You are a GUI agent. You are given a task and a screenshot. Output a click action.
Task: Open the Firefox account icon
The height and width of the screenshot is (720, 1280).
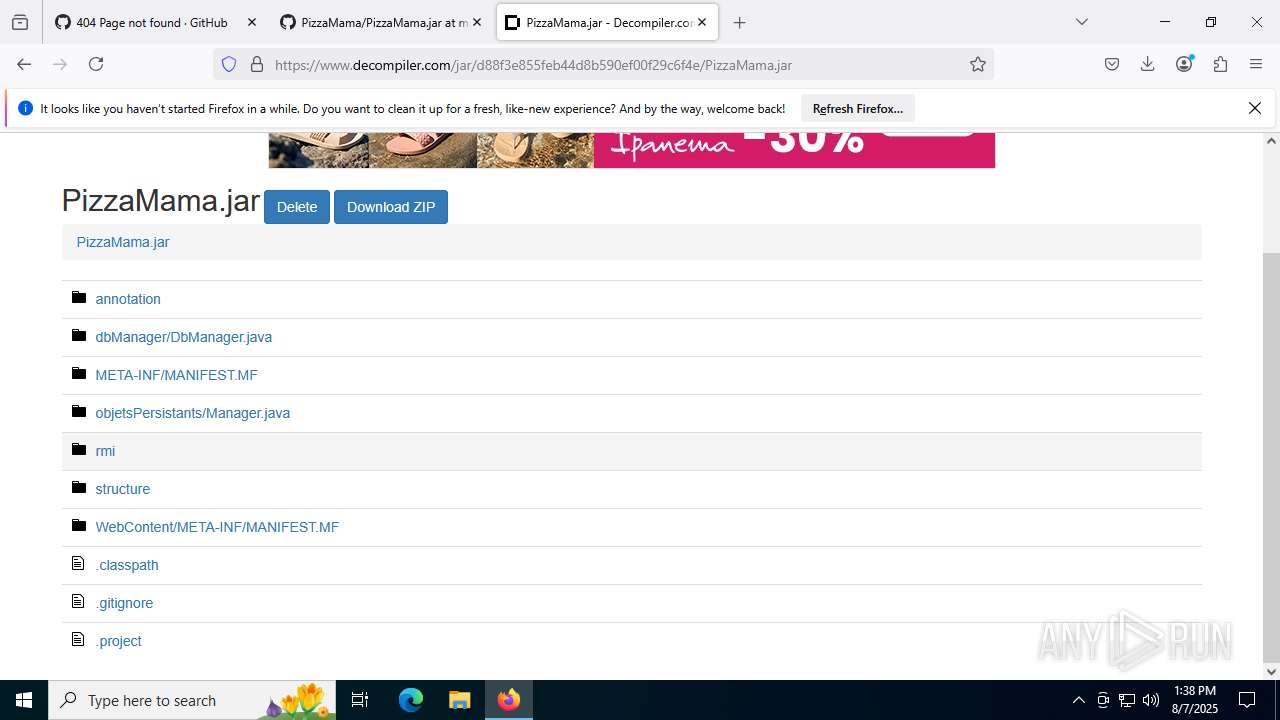coord(1184,64)
